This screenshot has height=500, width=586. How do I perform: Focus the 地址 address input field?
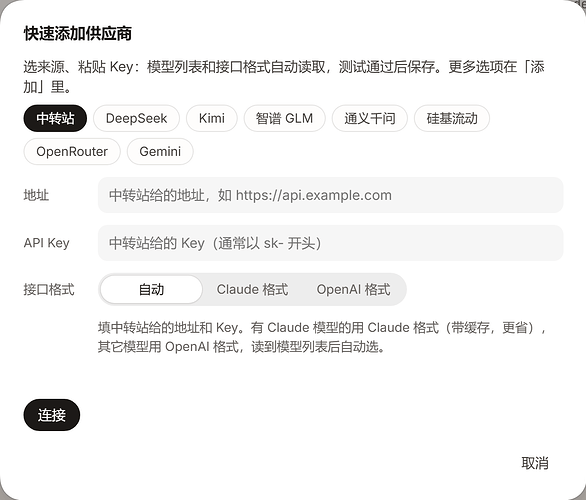(330, 195)
